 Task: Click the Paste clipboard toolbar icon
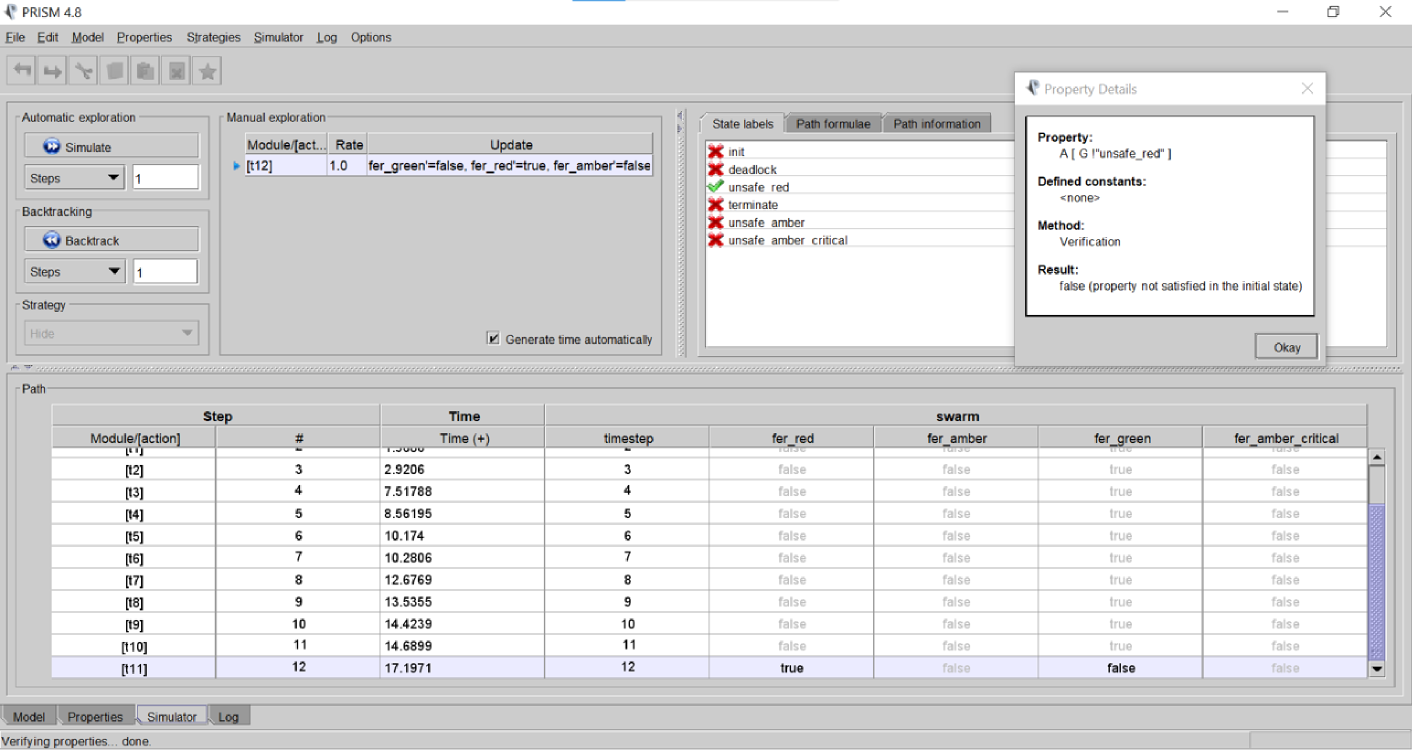coord(146,71)
